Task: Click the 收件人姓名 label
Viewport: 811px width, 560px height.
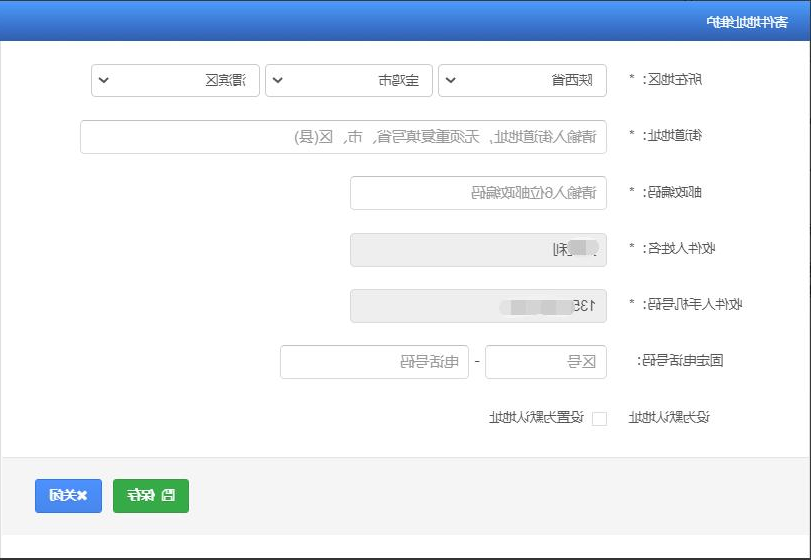Action: pos(679,249)
